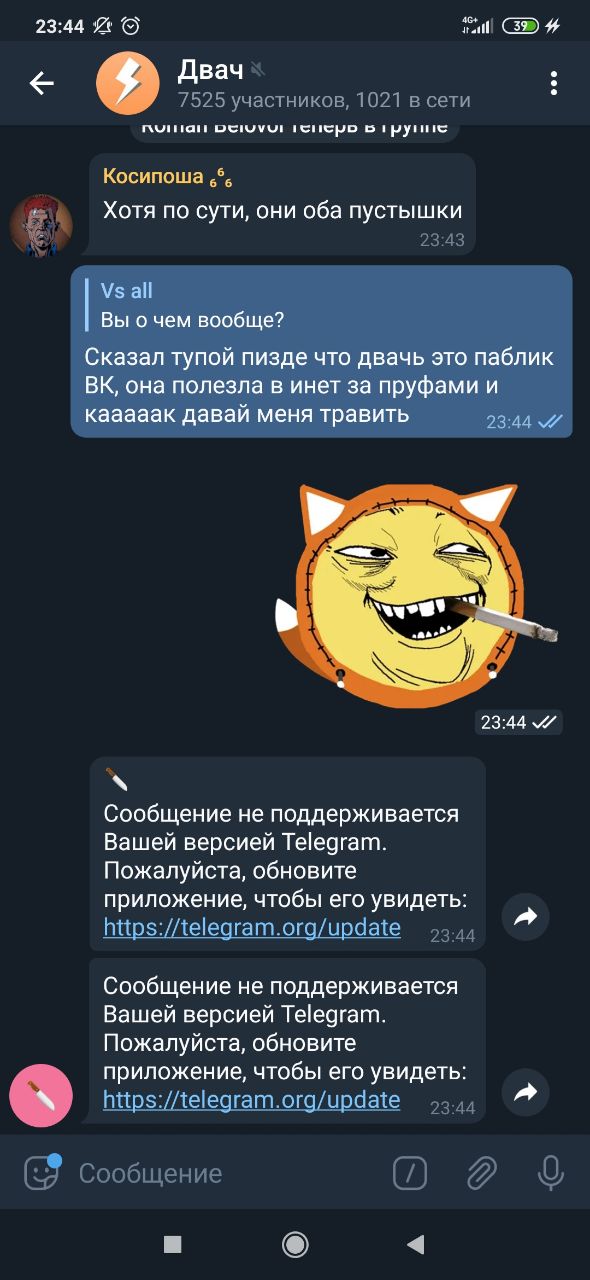The width and height of the screenshot is (590, 1280).
Task: Tap the pink knife avatar
Action: pyautogui.click(x=41, y=1096)
